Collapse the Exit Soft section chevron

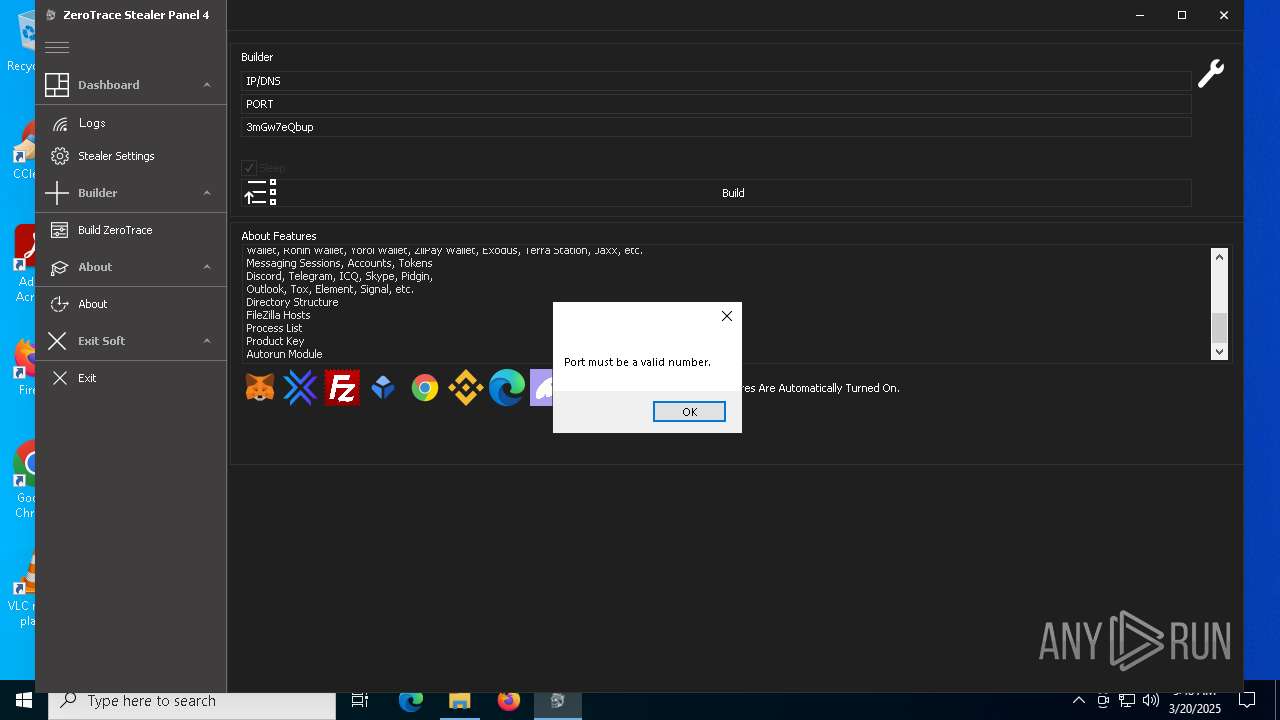[207, 341]
